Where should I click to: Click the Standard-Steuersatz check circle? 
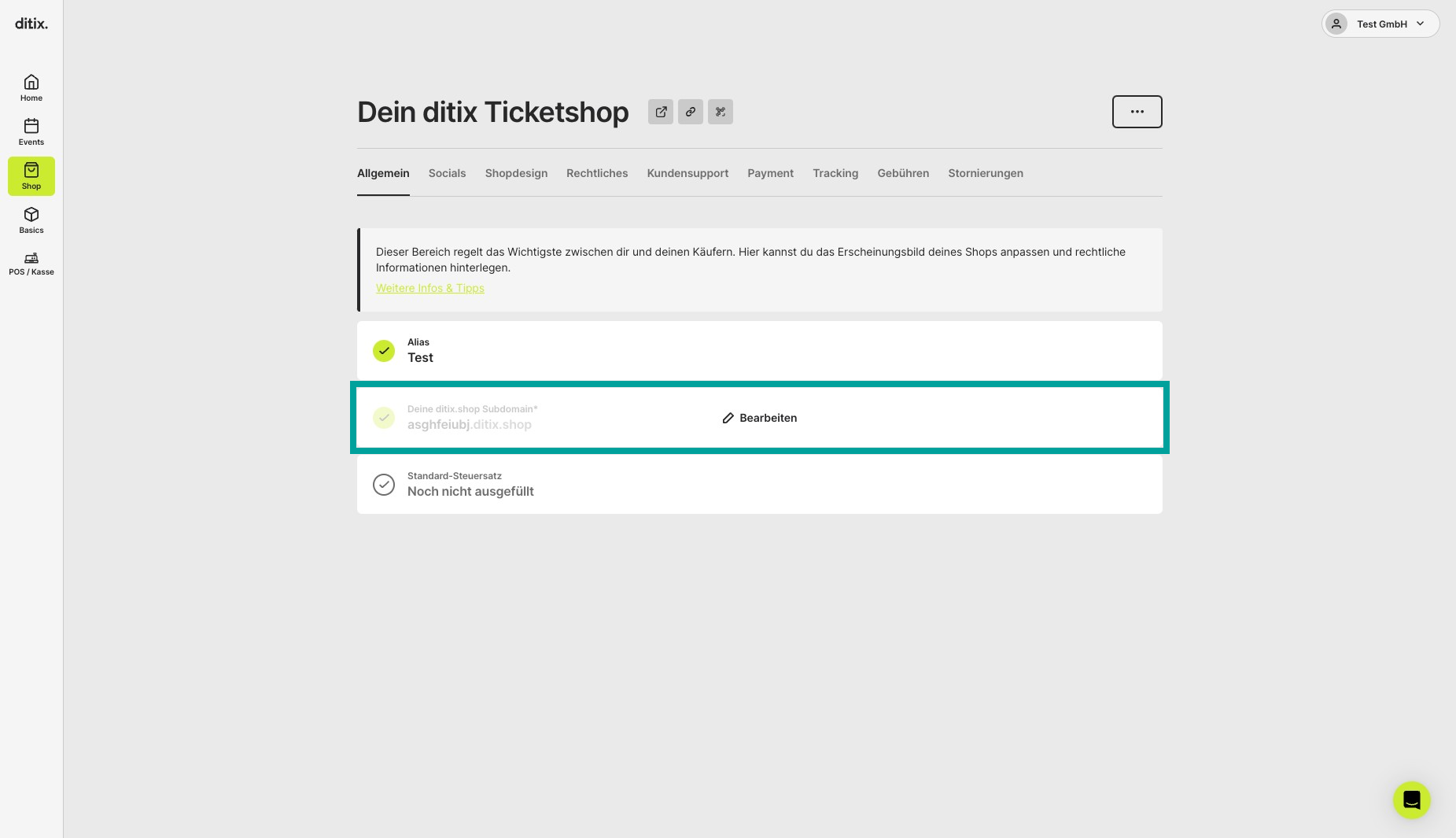[x=384, y=485]
